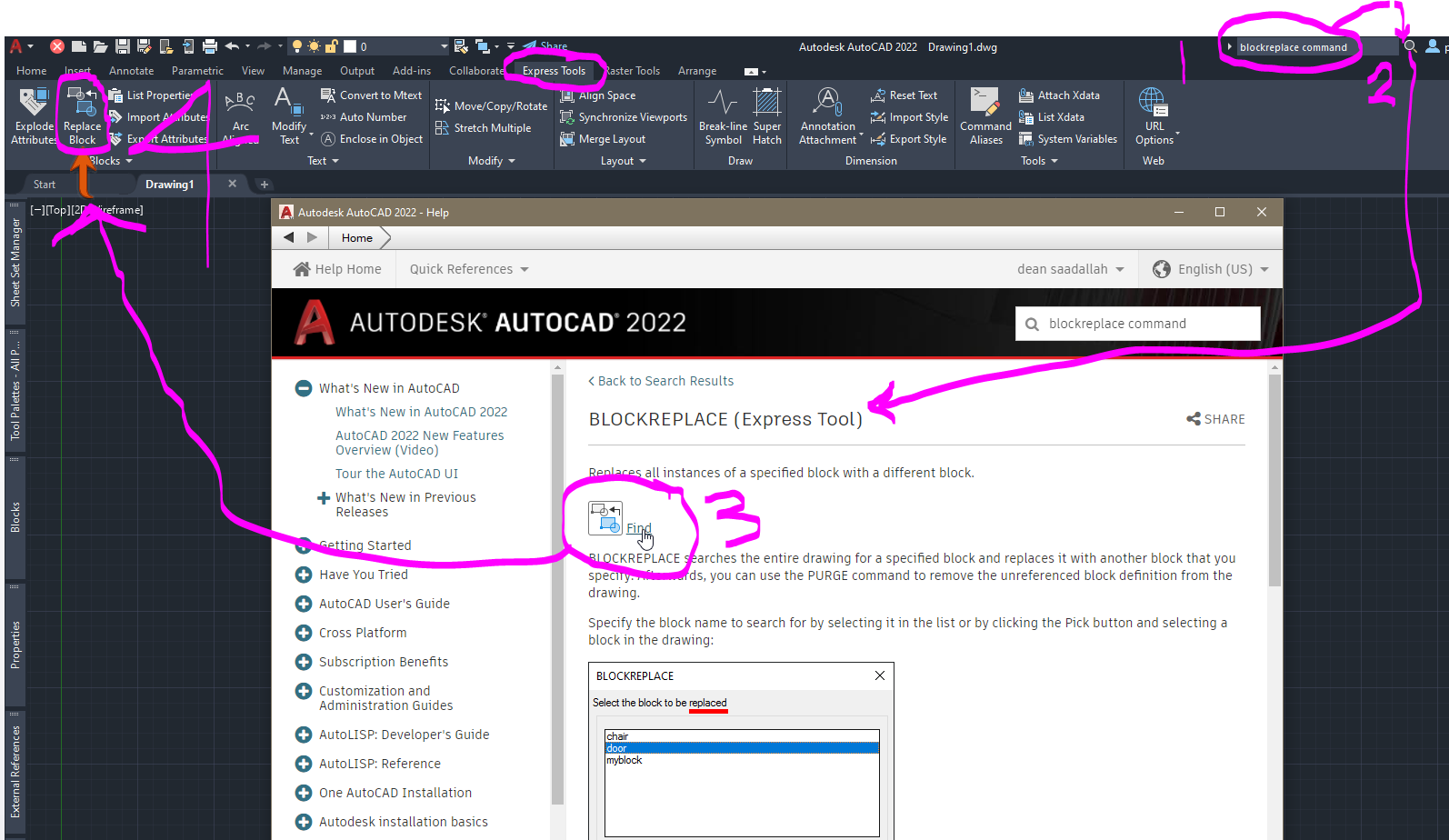Expand What's New in Previous Releases
Image resolution: width=1449 pixels, height=840 pixels.
324,498
